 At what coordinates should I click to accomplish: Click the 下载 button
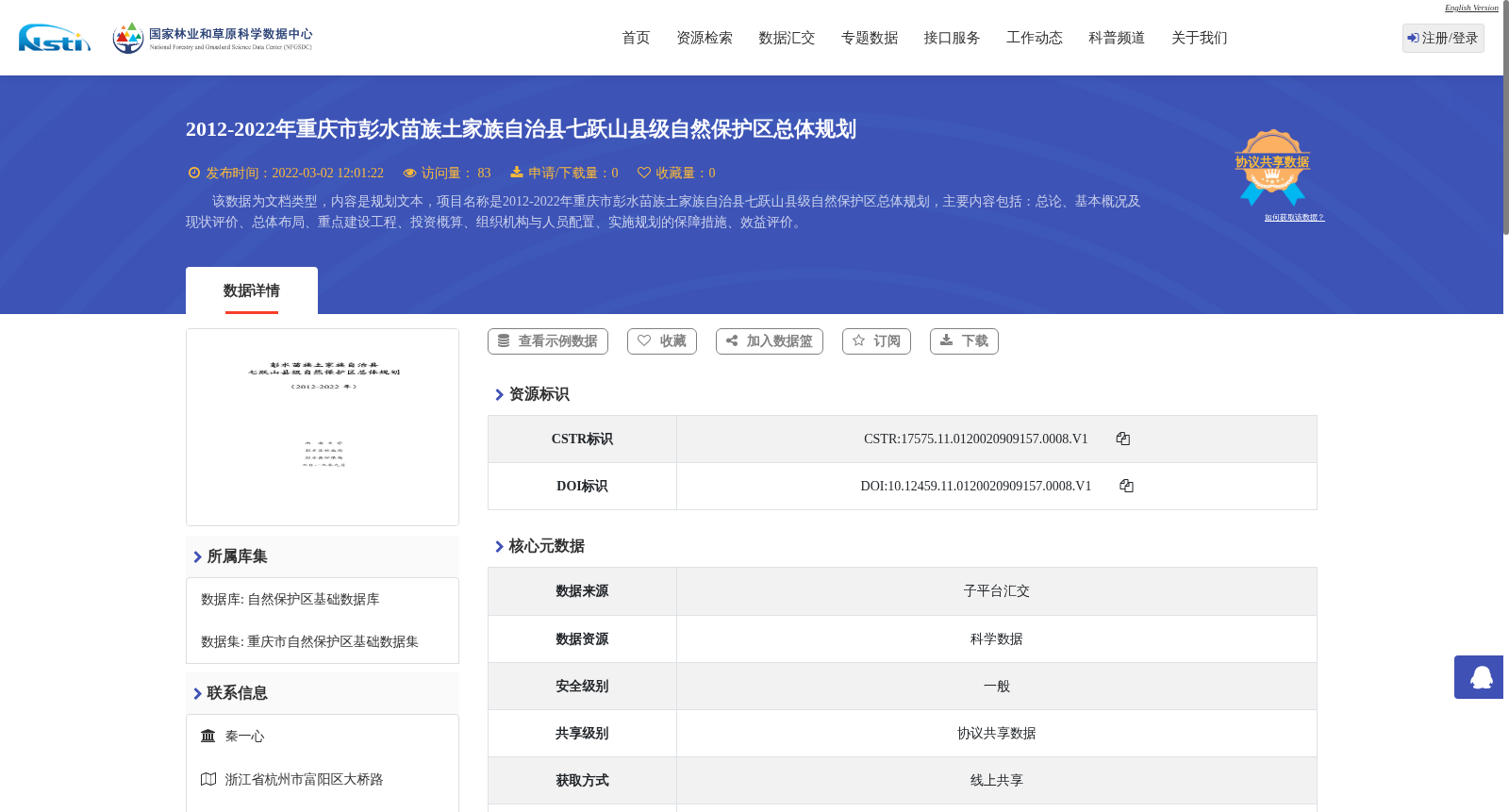pos(964,341)
